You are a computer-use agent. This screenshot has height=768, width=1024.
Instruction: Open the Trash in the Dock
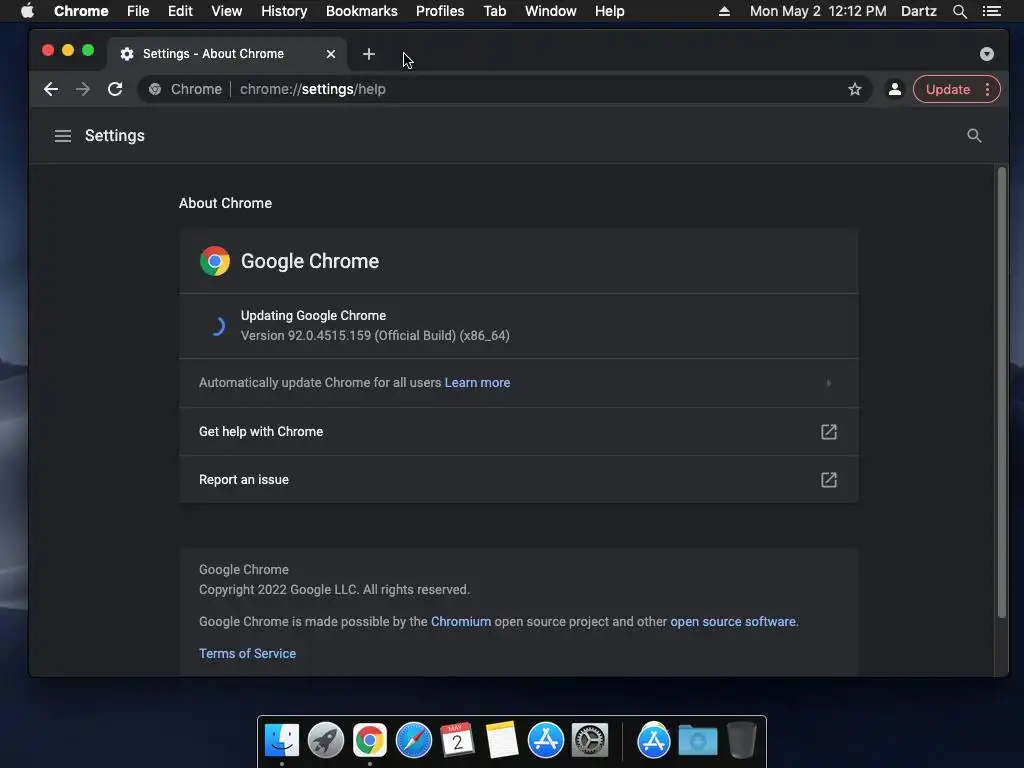[742, 741]
